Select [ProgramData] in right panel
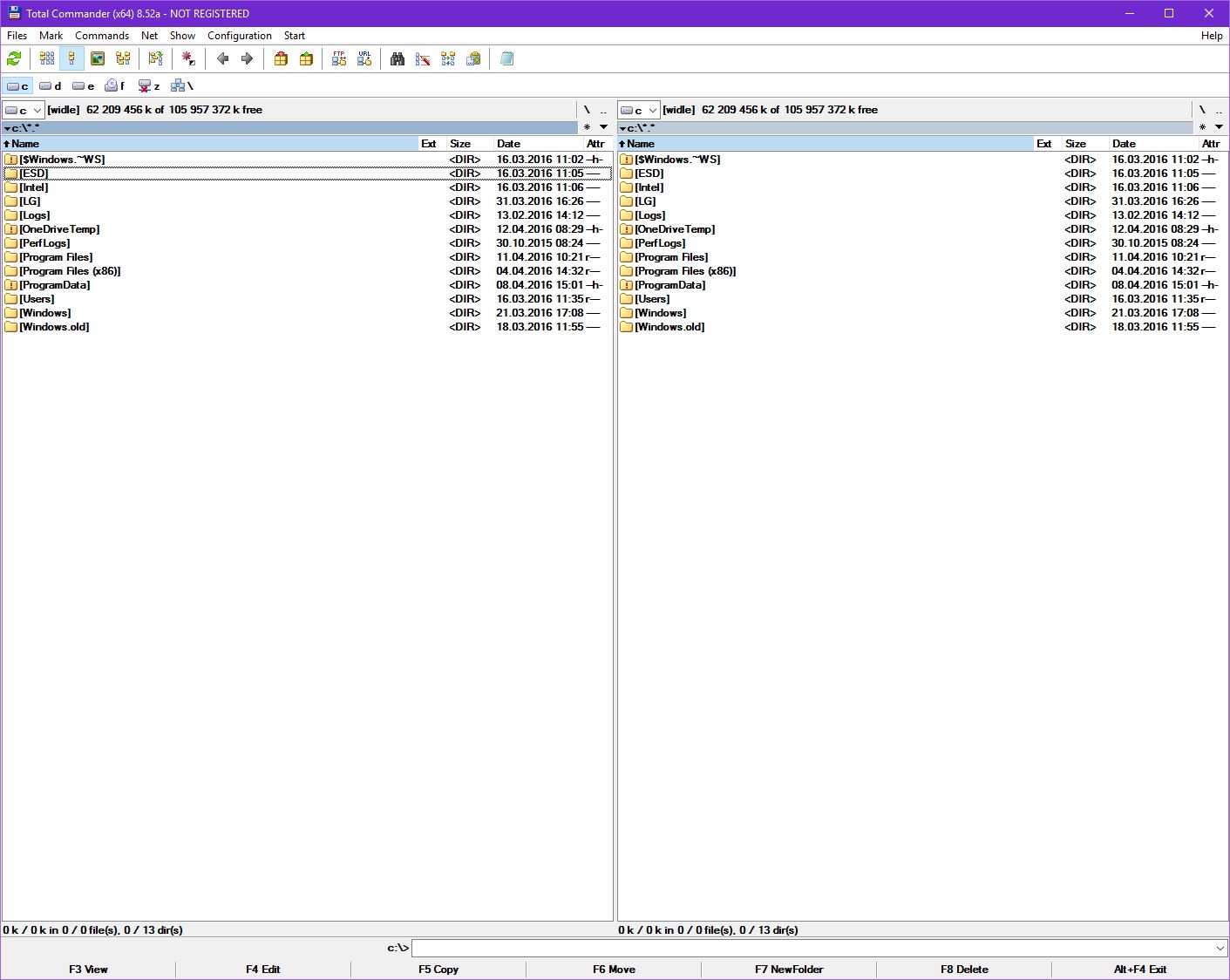 pos(922,285)
